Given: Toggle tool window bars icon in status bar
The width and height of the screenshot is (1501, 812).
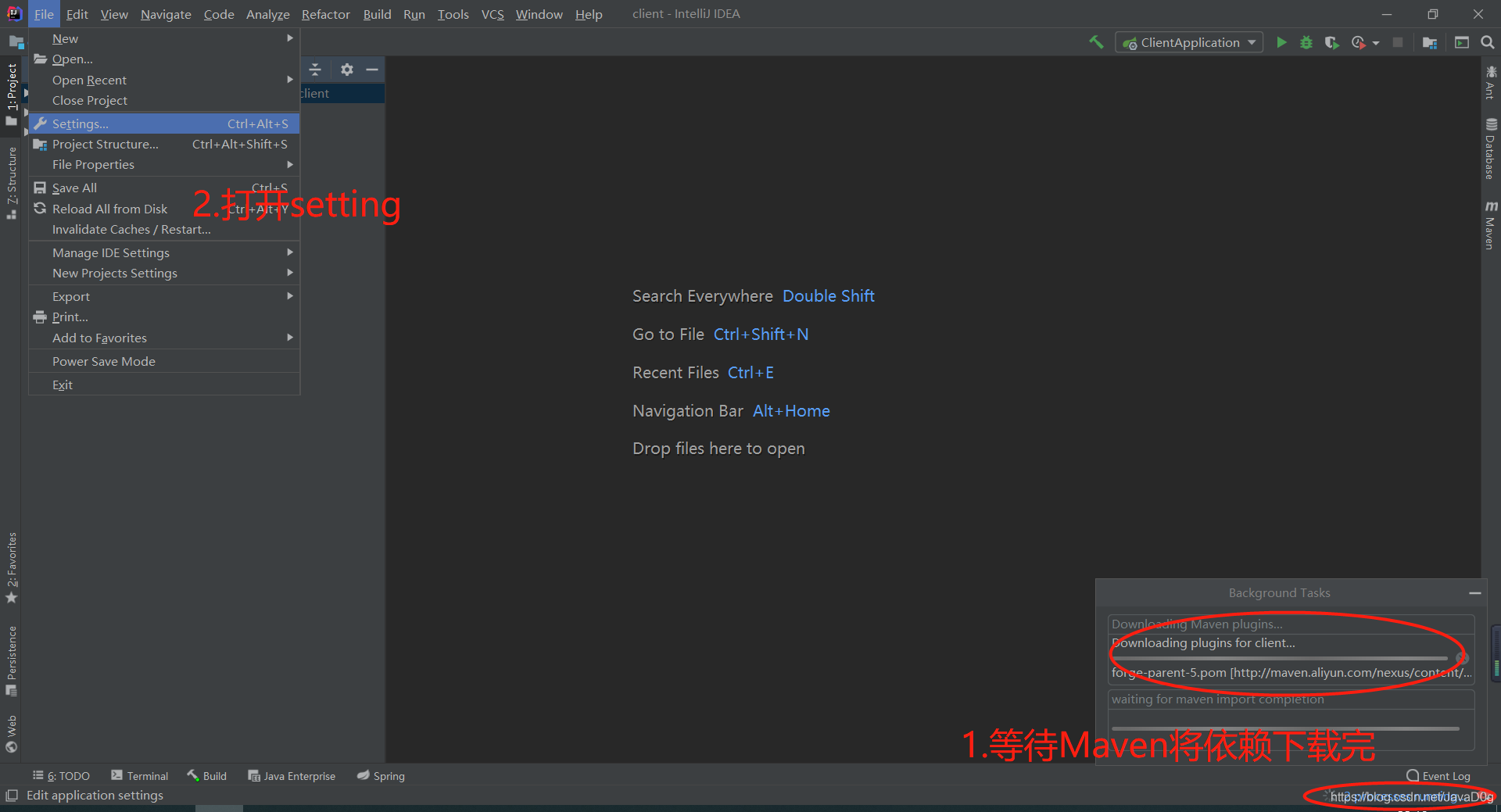Looking at the screenshot, I should tap(11, 796).
